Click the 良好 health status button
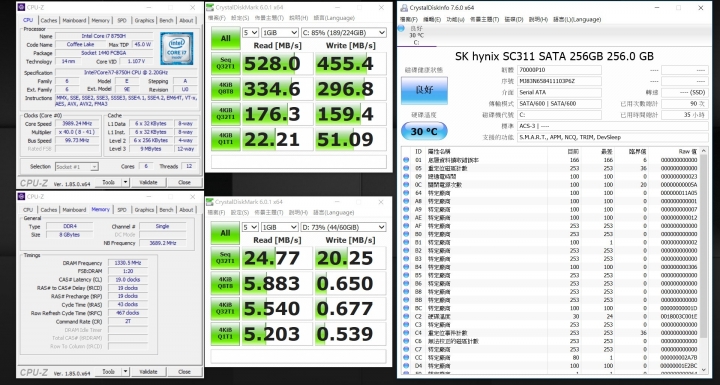Image resolution: width=720 pixels, height=385 pixels. pyautogui.click(x=424, y=90)
